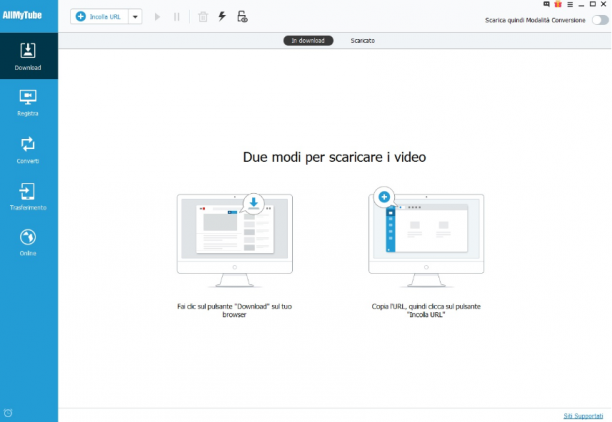Click the trash delete icon
This screenshot has width=612, height=422.
pos(203,17)
